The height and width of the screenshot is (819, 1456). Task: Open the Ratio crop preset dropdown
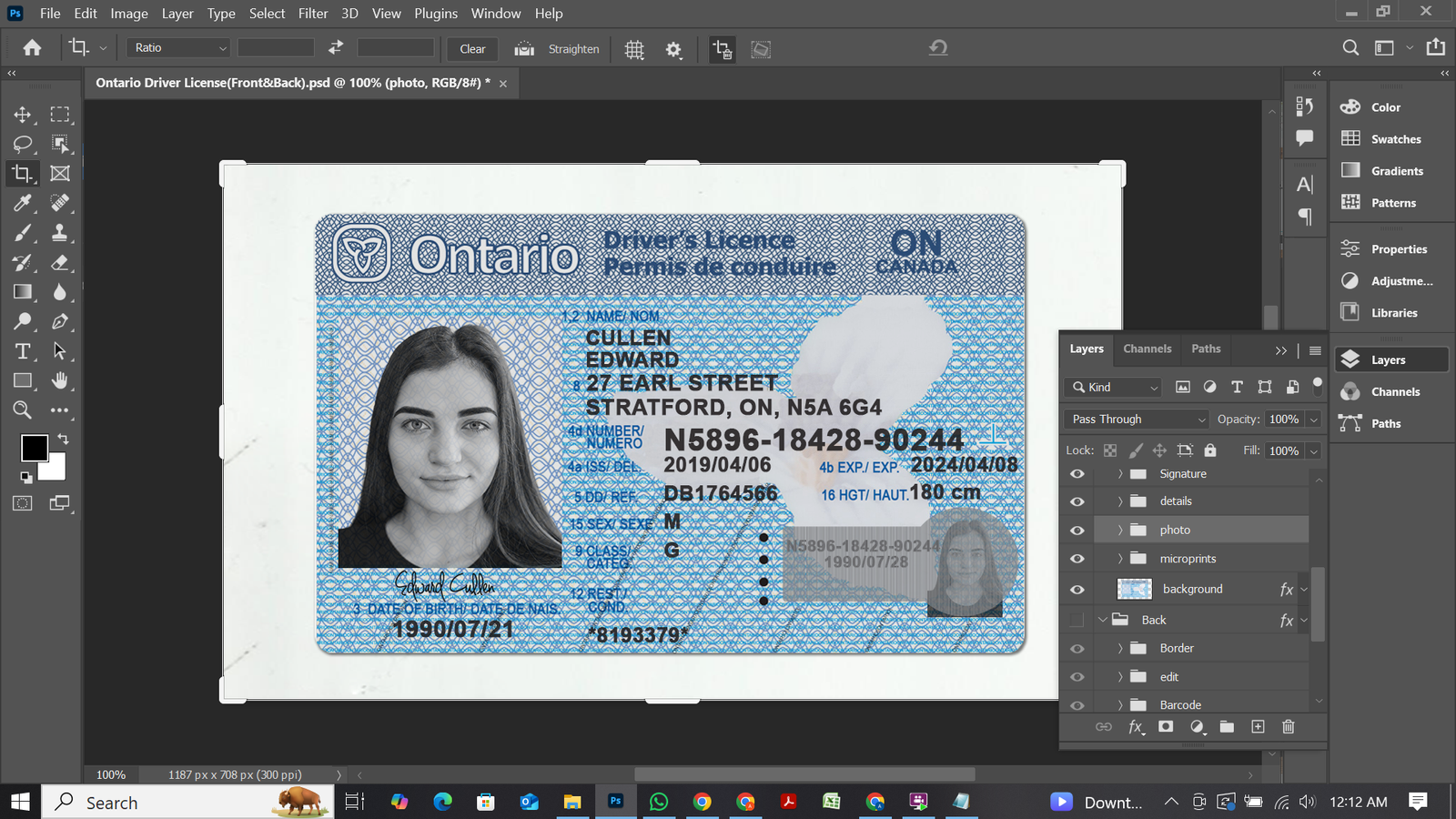click(x=178, y=48)
